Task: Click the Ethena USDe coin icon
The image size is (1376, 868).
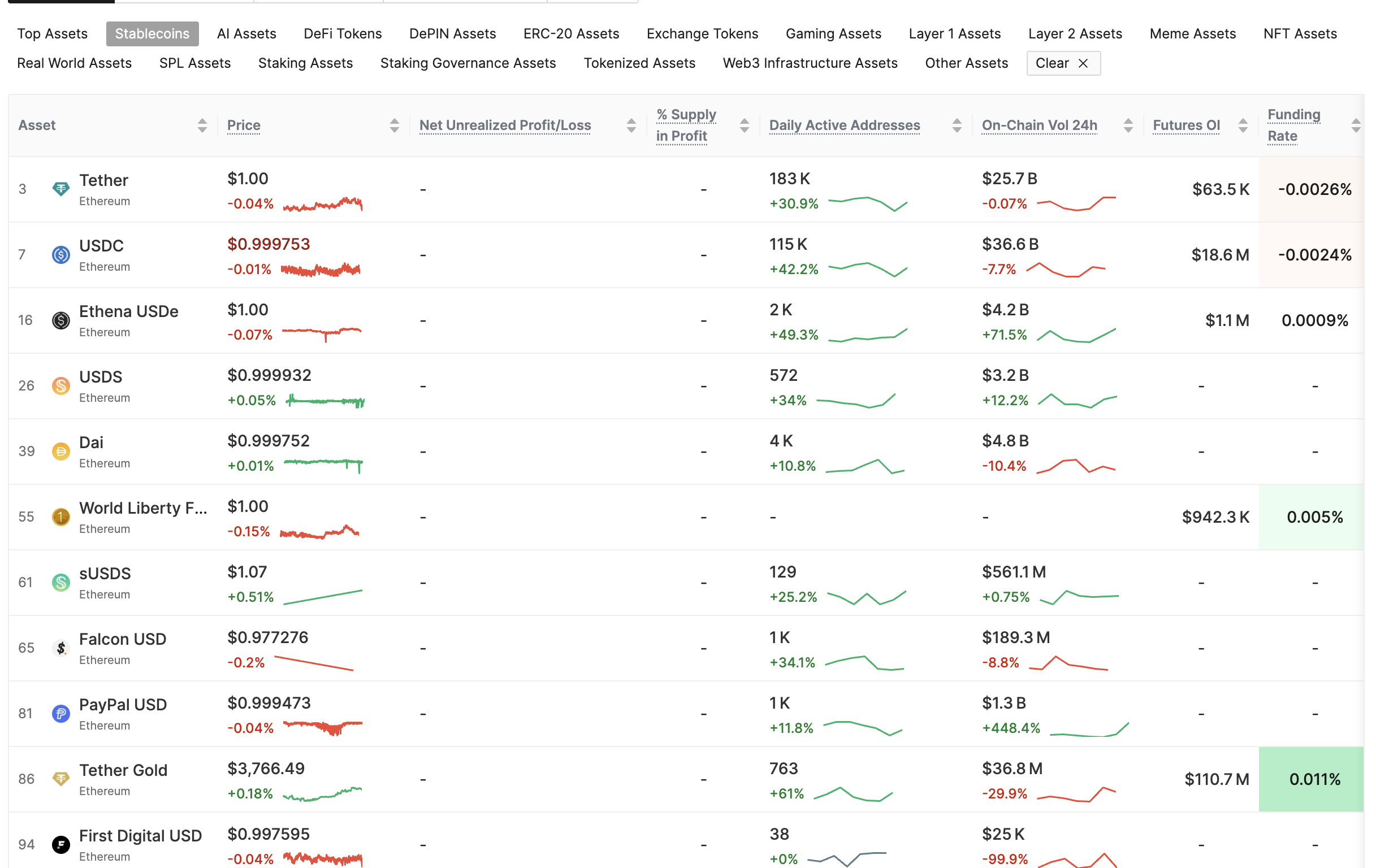Action: point(60,320)
